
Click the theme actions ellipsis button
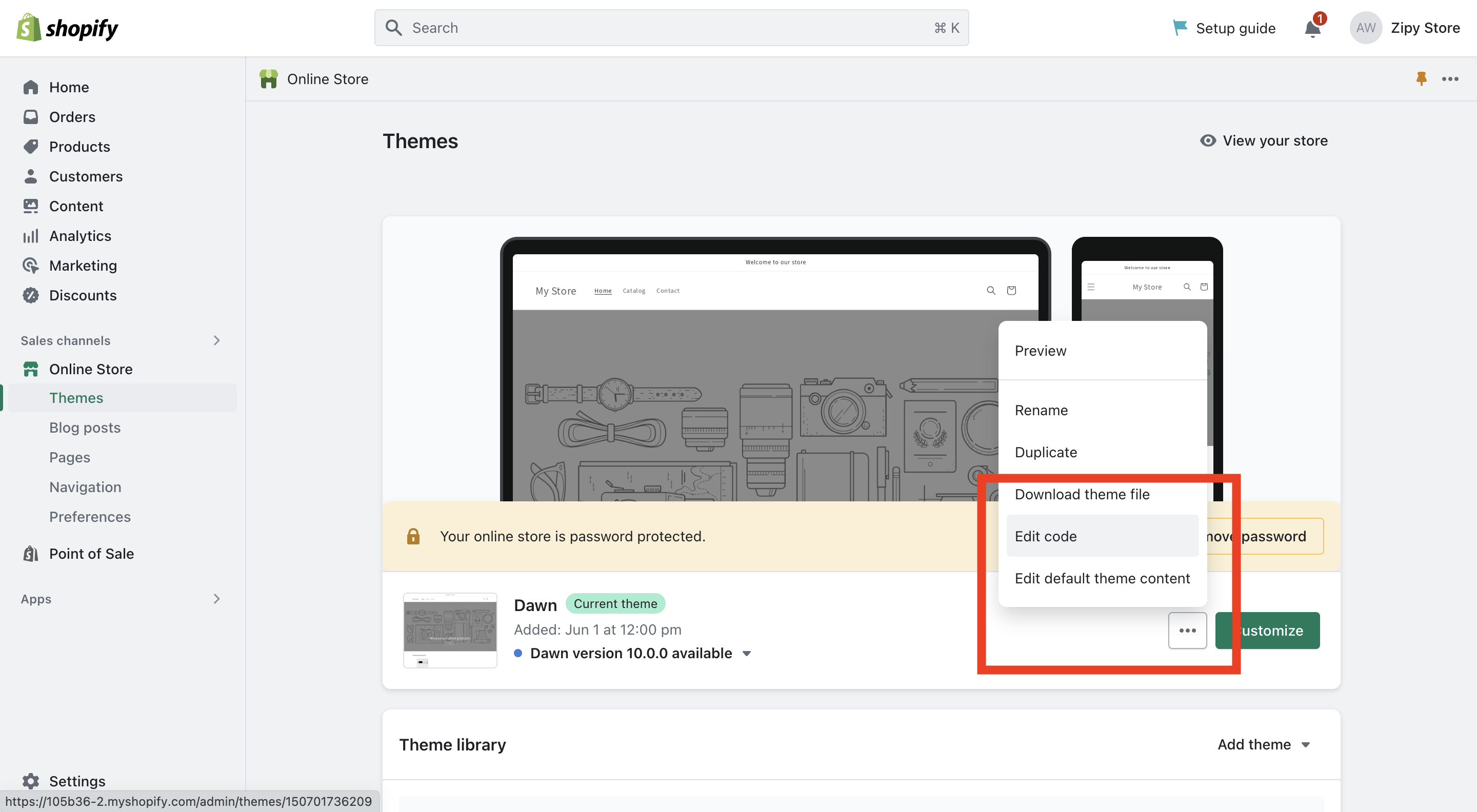coord(1187,631)
